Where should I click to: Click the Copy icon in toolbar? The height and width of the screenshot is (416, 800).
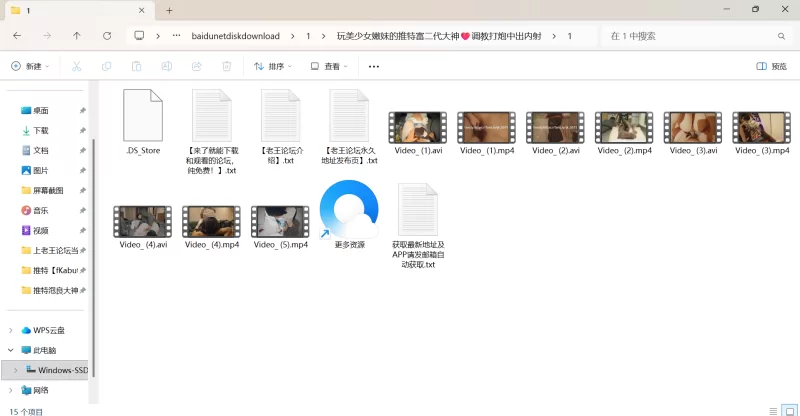point(106,66)
